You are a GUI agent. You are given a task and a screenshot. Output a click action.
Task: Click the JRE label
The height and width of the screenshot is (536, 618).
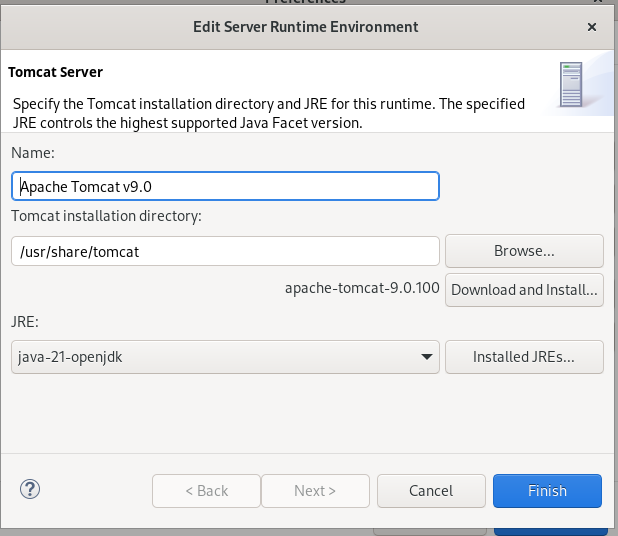coord(25,322)
